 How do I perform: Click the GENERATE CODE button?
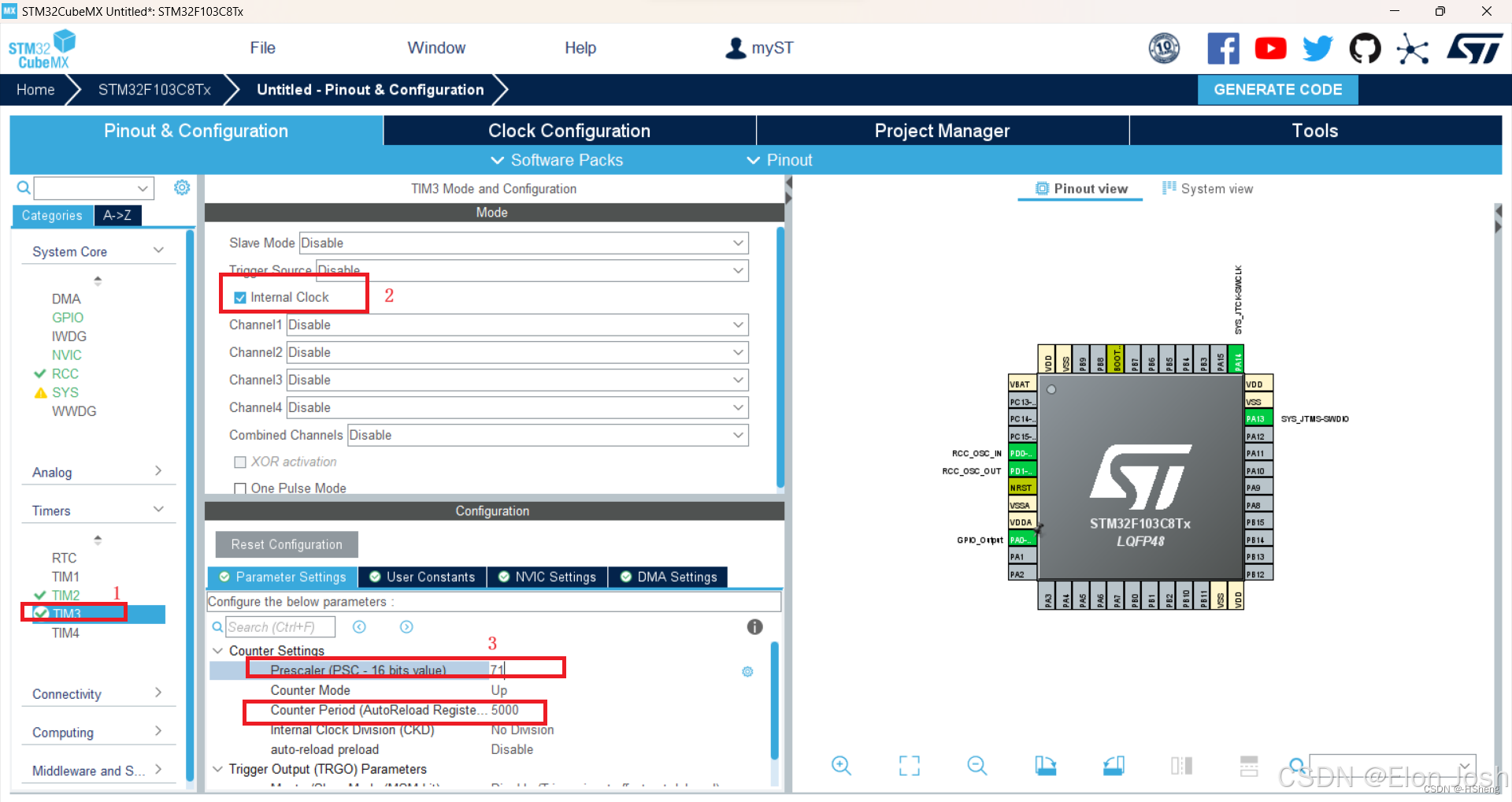point(1277,89)
